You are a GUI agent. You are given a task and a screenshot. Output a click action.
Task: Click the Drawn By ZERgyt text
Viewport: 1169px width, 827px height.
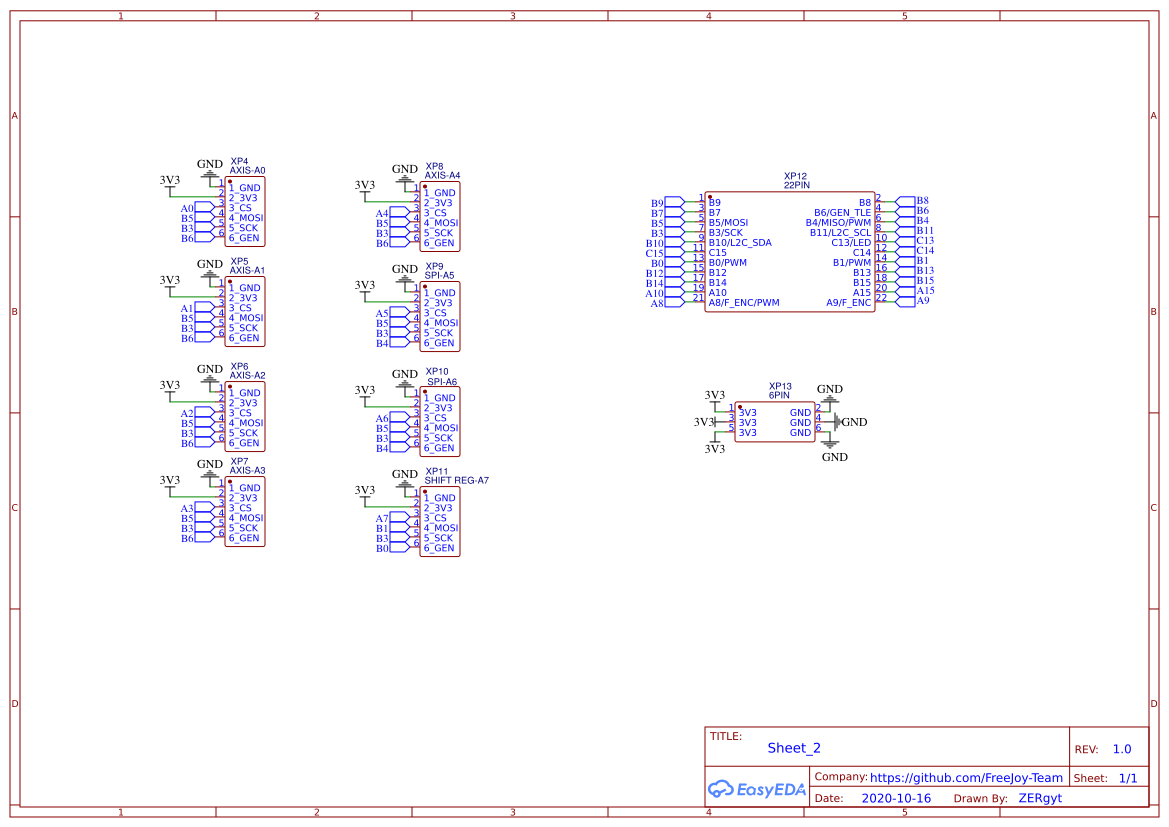[x=1040, y=798]
